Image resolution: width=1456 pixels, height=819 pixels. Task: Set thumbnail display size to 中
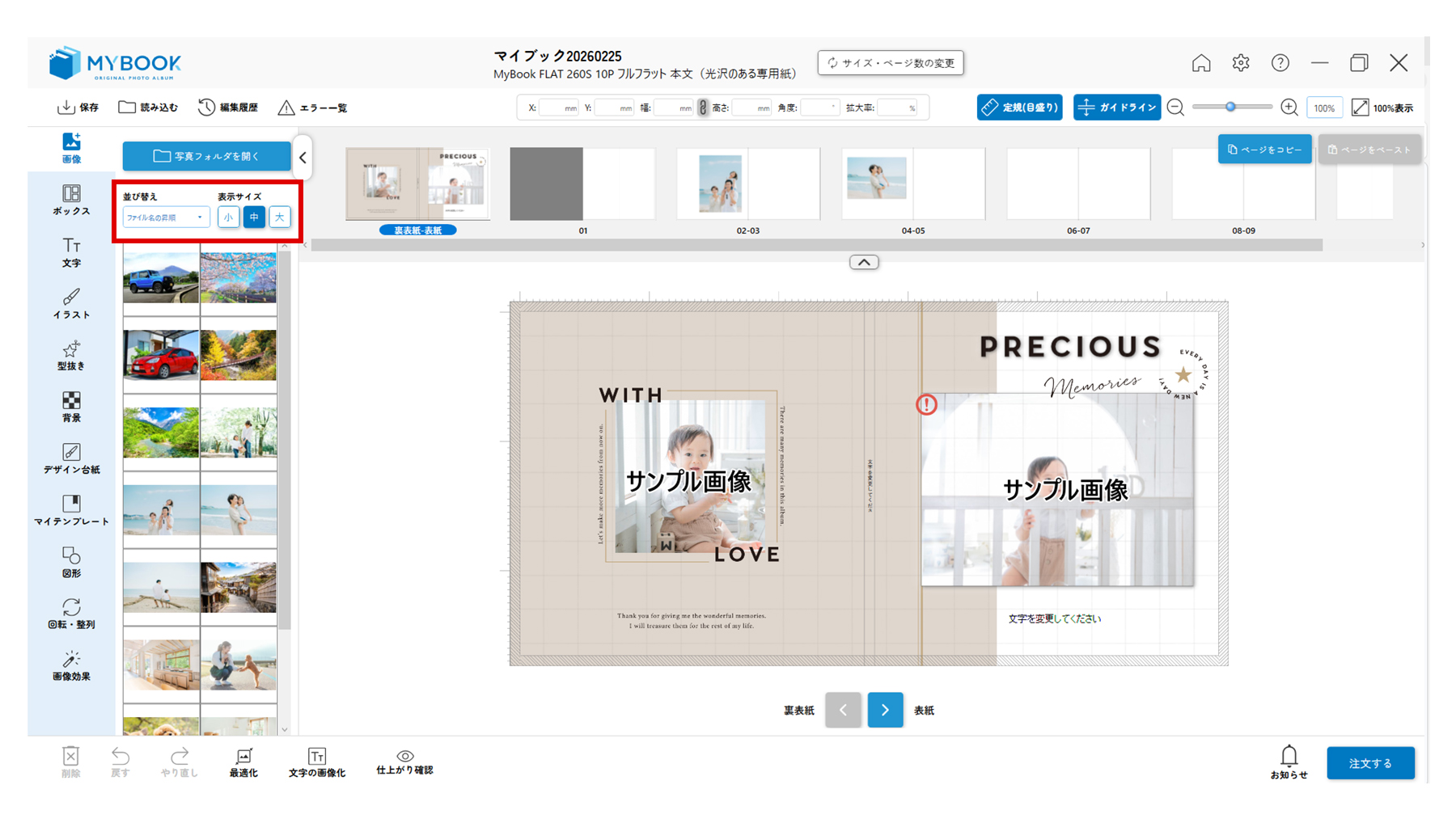(254, 217)
